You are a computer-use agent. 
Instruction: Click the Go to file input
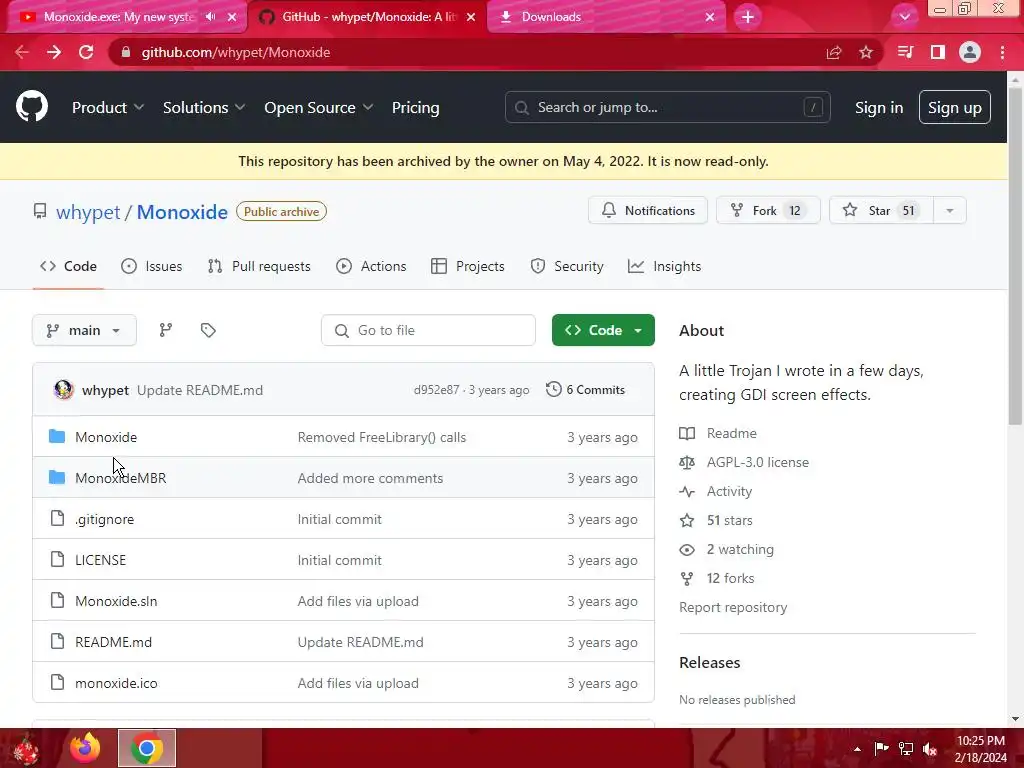[x=428, y=330]
